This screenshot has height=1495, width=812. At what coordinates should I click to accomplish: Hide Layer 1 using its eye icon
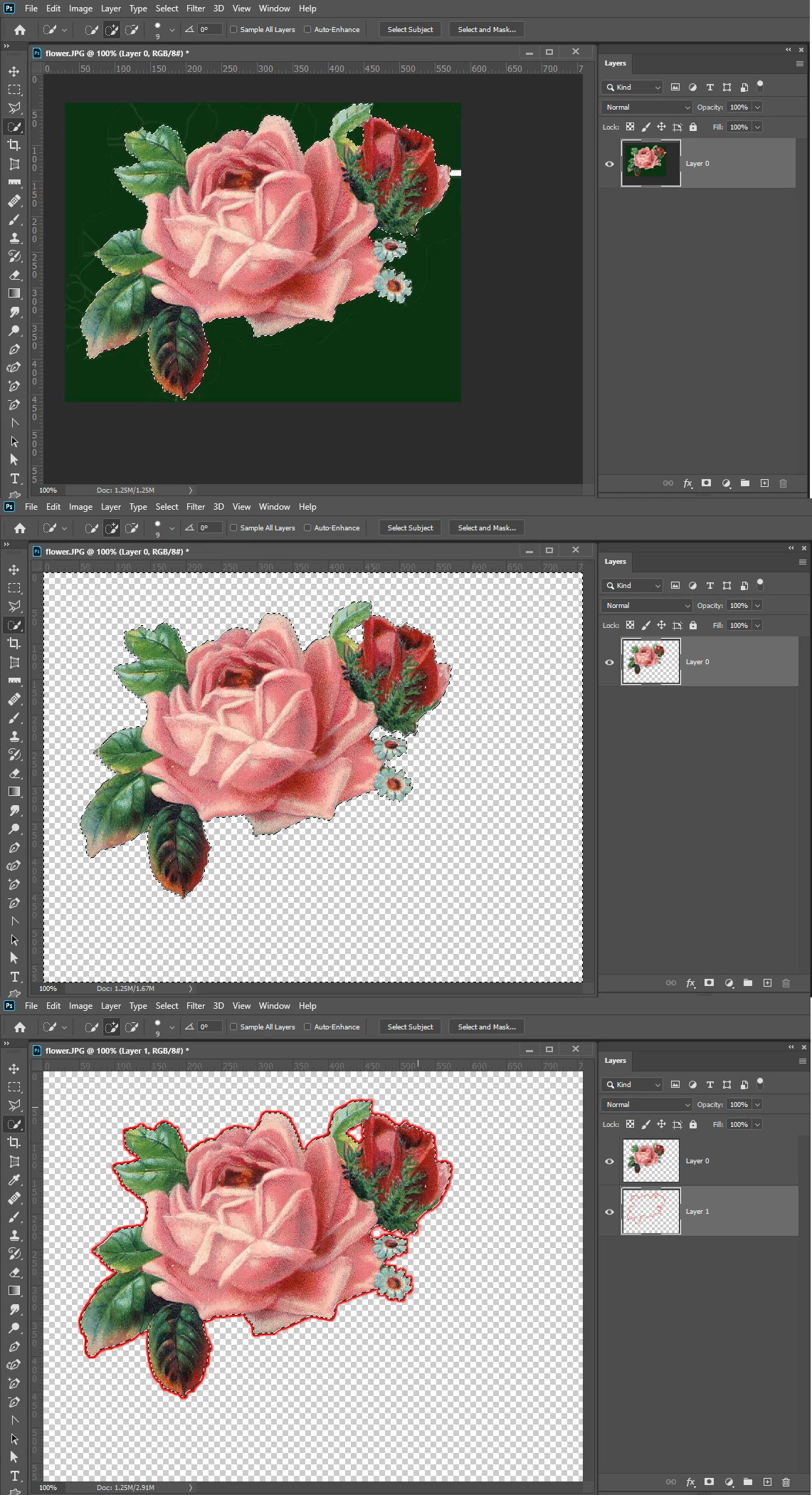tap(609, 1212)
